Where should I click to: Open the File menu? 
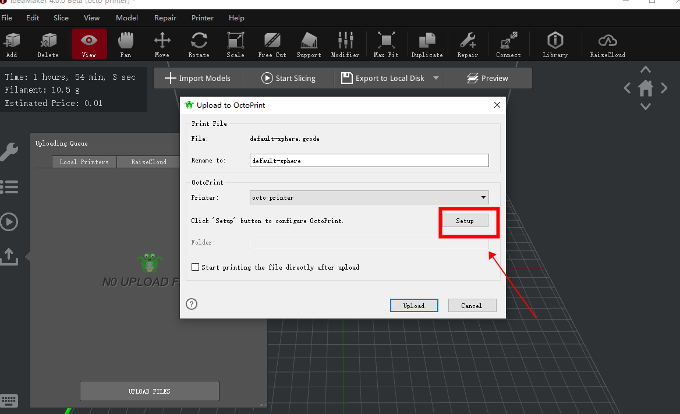[x=7, y=18]
